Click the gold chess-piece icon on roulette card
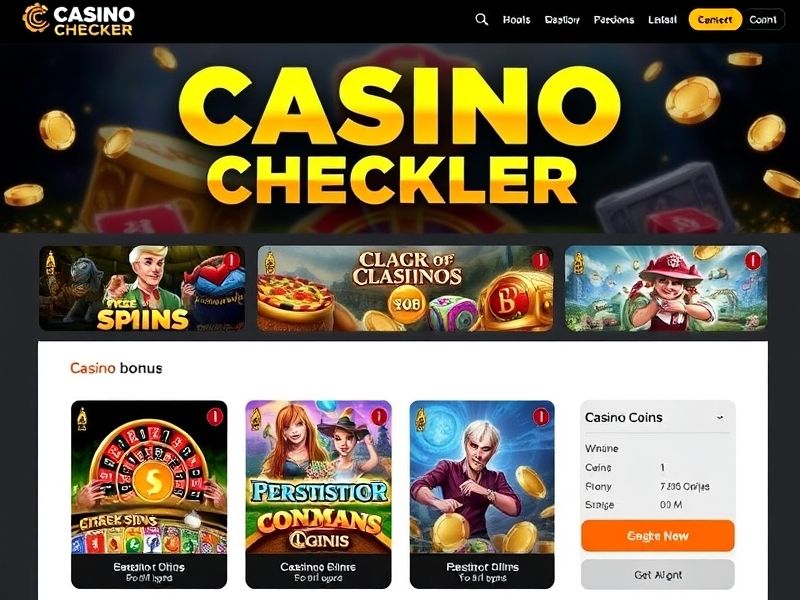 tap(82, 419)
